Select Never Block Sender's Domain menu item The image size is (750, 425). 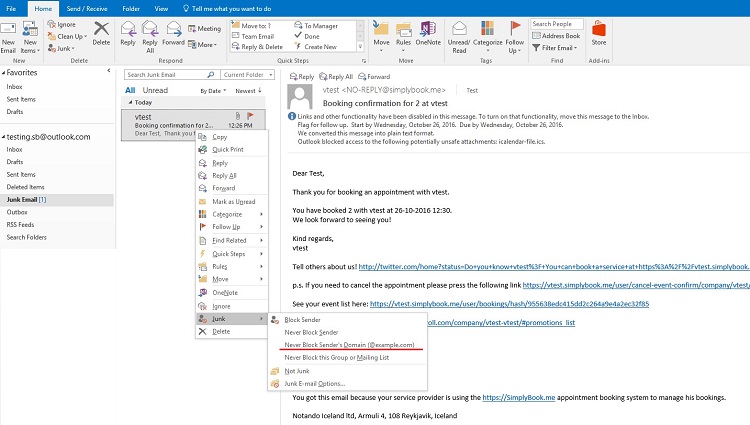click(x=348, y=344)
